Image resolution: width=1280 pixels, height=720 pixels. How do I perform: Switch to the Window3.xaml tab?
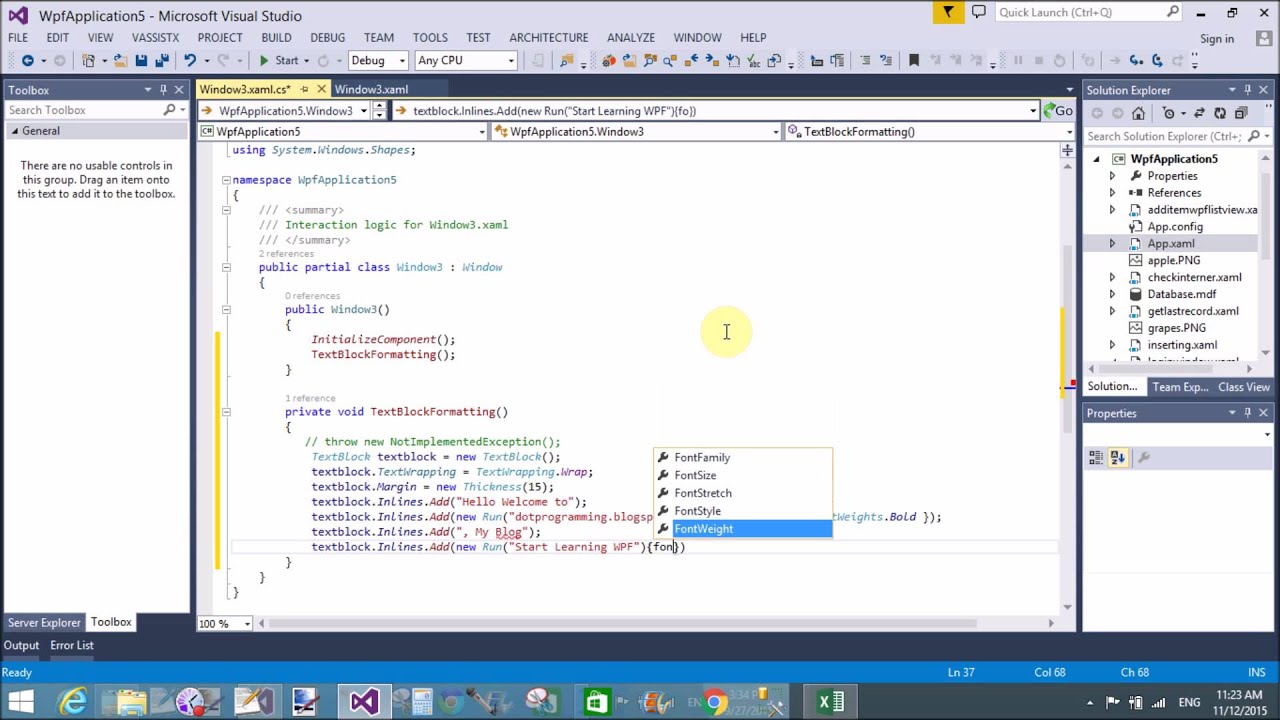371,89
